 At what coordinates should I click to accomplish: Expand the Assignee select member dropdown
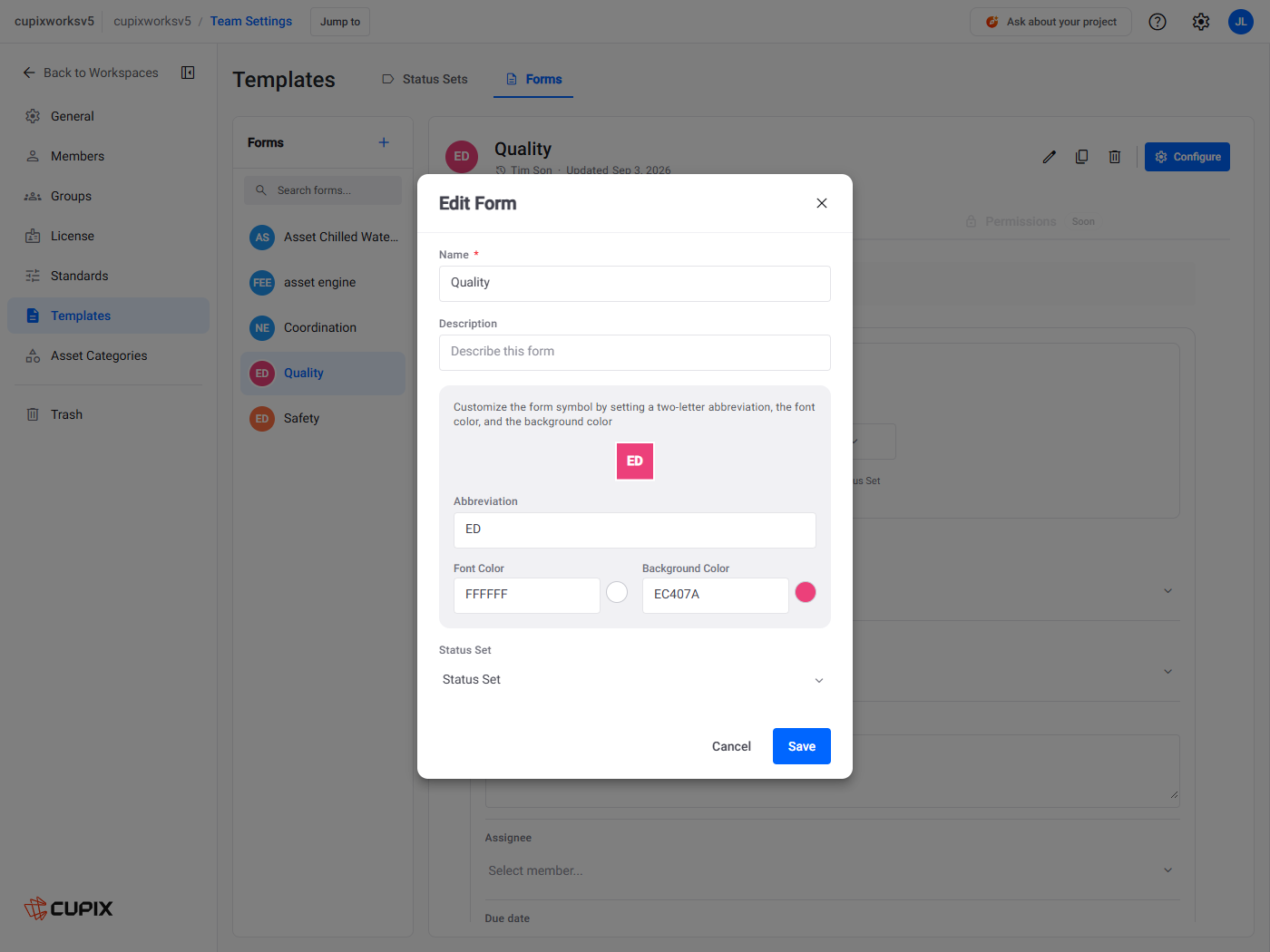(832, 870)
